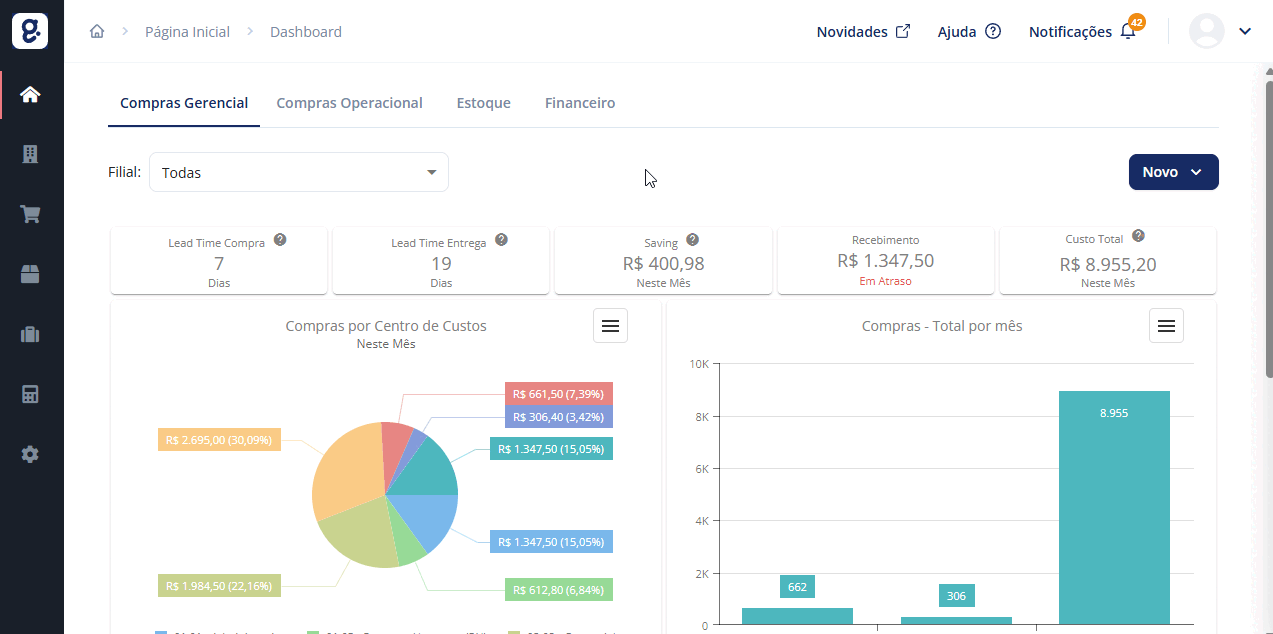Switch to the Financeiro tab

click(x=580, y=103)
